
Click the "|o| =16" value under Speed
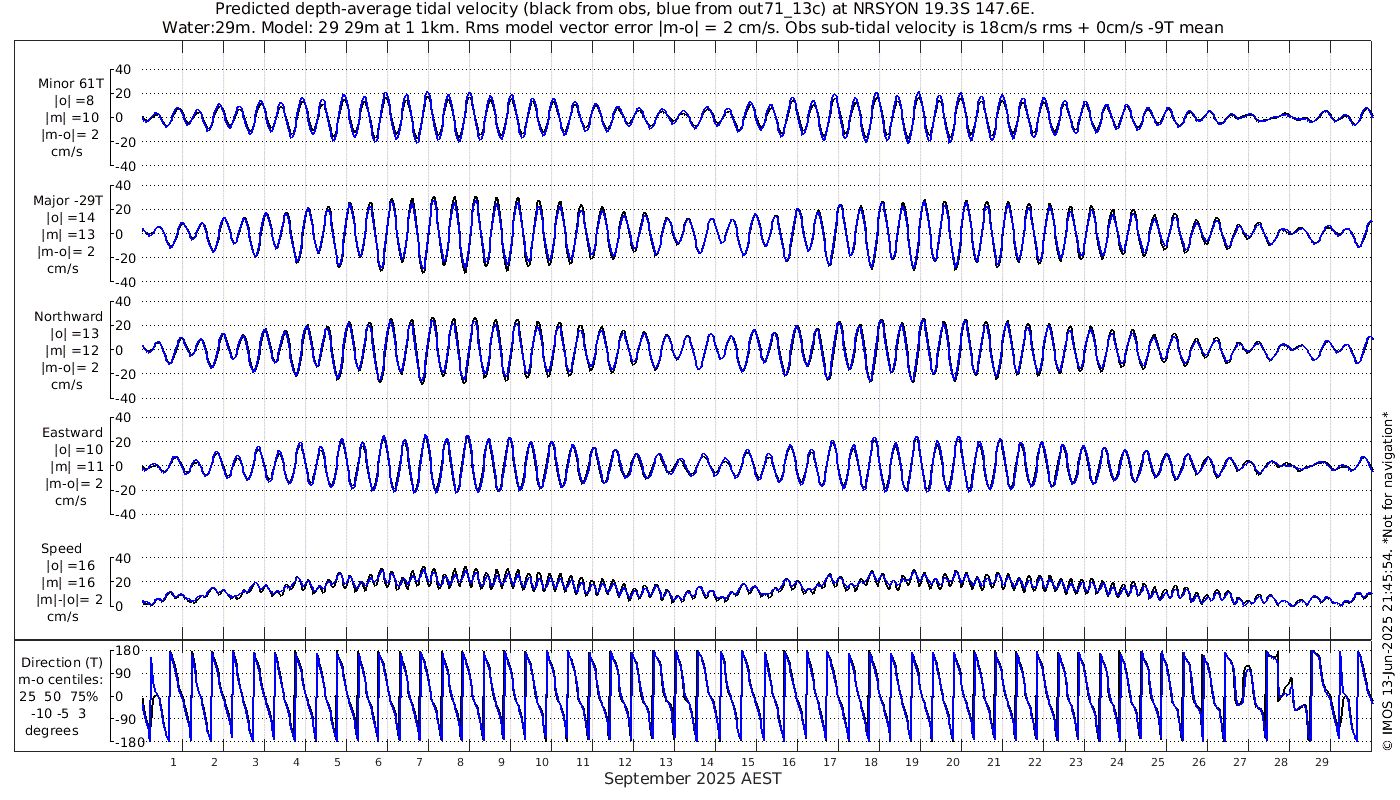coord(71,566)
